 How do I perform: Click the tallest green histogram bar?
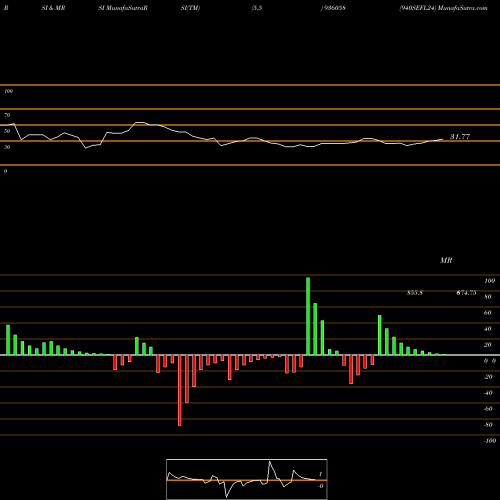(x=308, y=316)
